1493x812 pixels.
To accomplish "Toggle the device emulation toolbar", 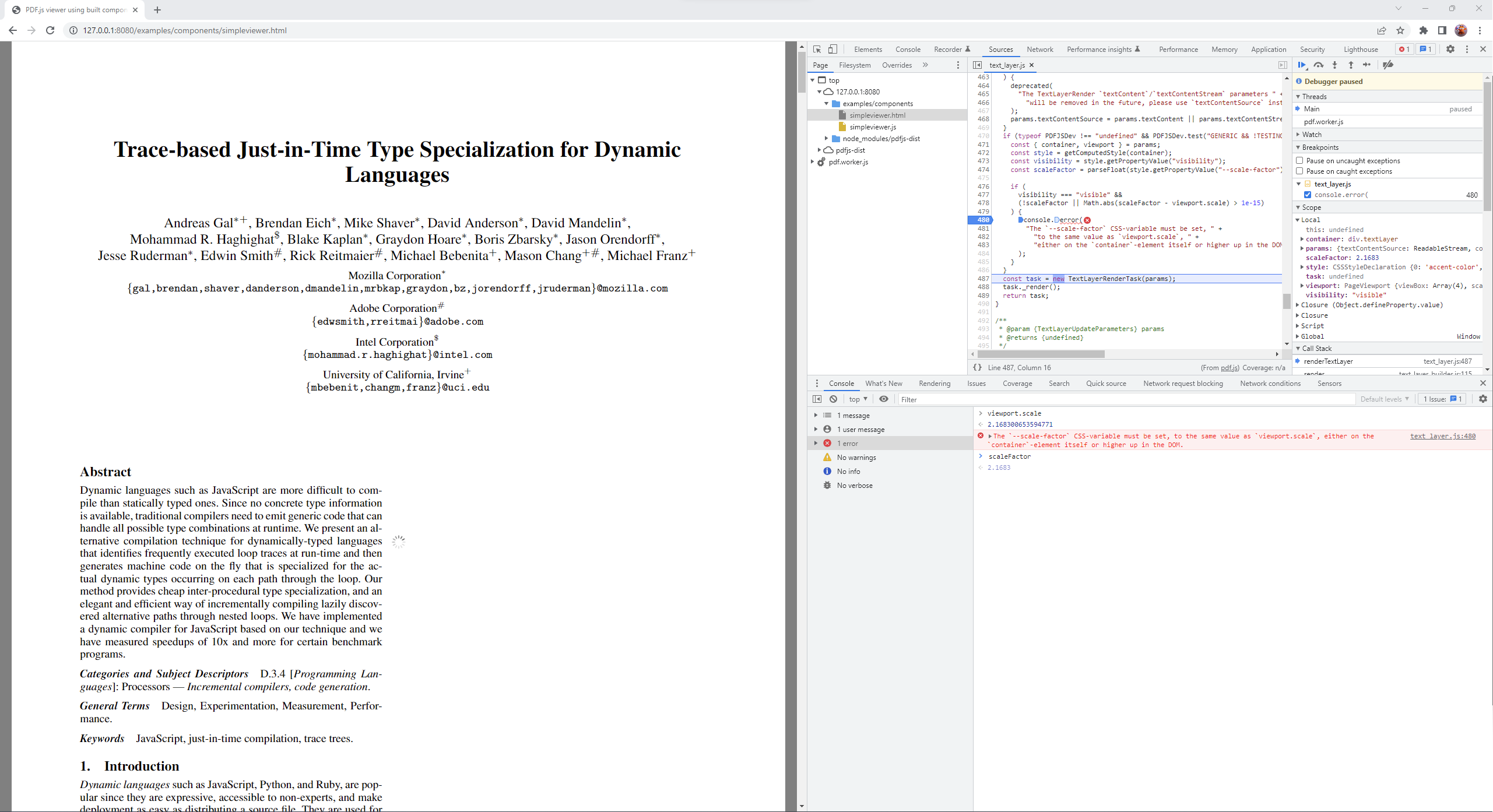I will [832, 49].
